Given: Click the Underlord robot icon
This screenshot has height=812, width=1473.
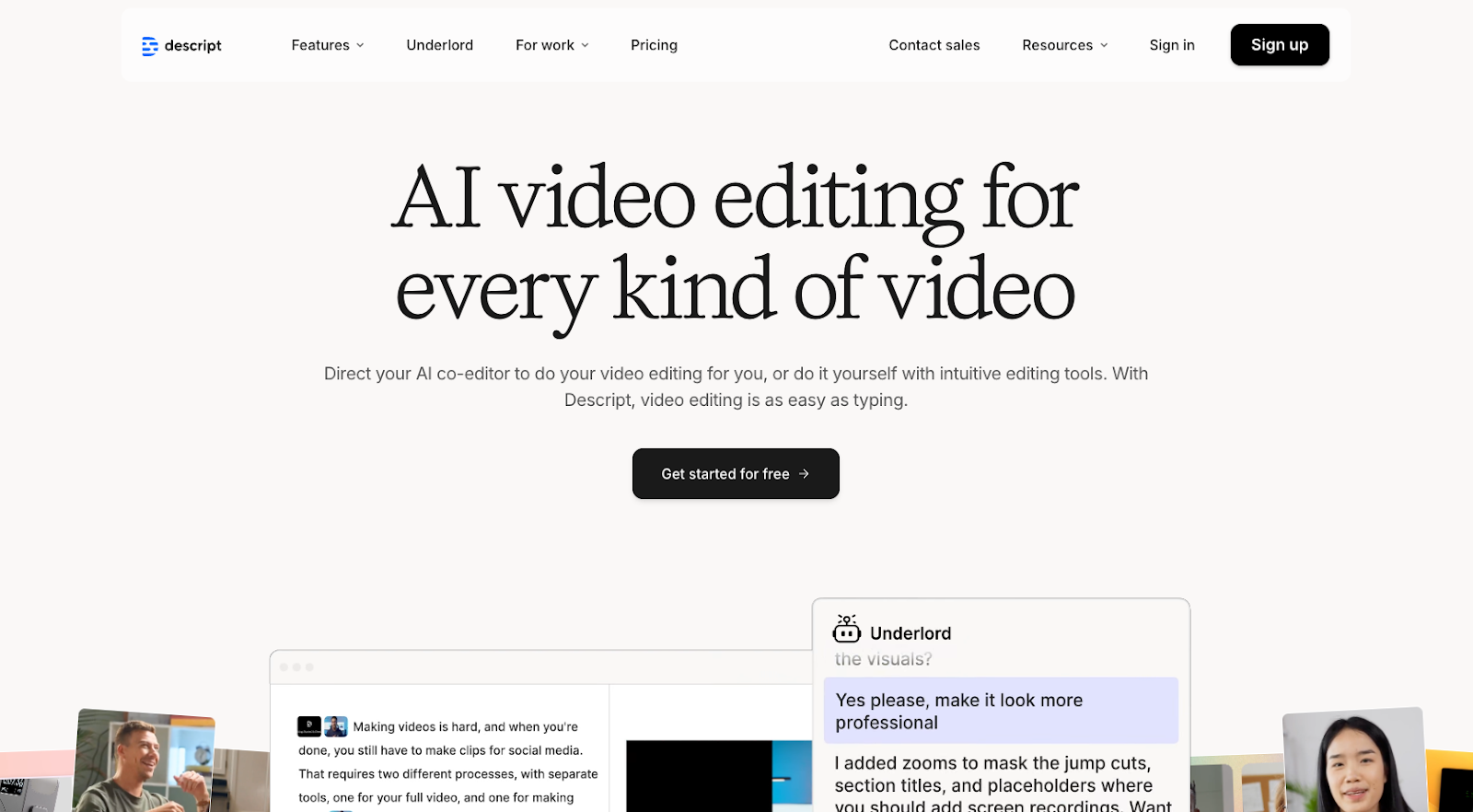Looking at the screenshot, I should point(846,629).
